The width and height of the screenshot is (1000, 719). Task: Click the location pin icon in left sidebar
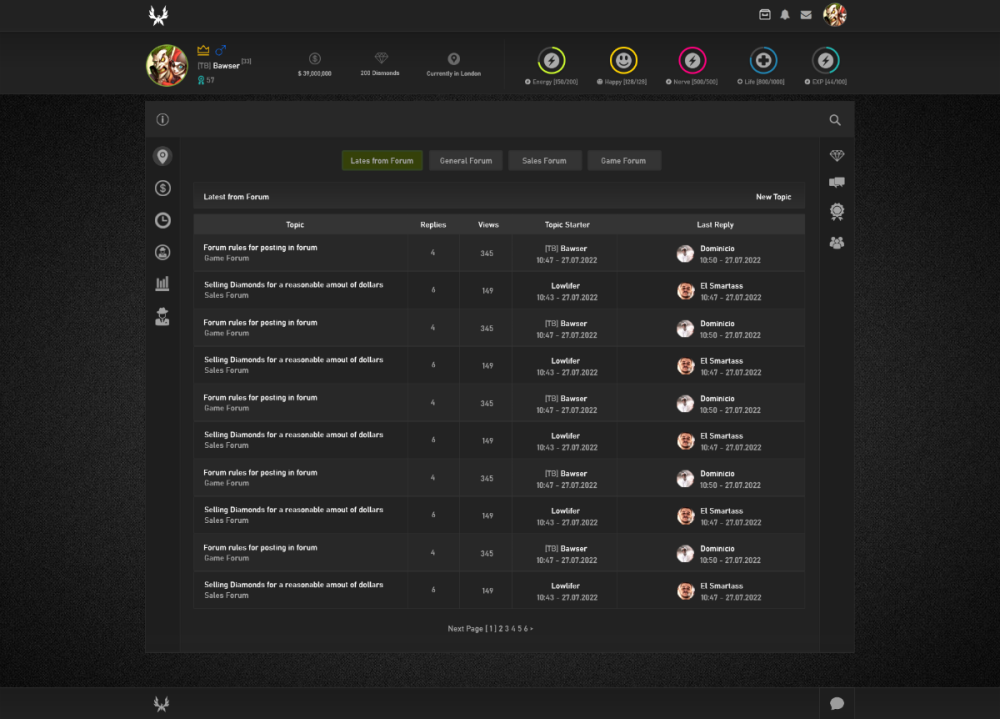(162, 156)
